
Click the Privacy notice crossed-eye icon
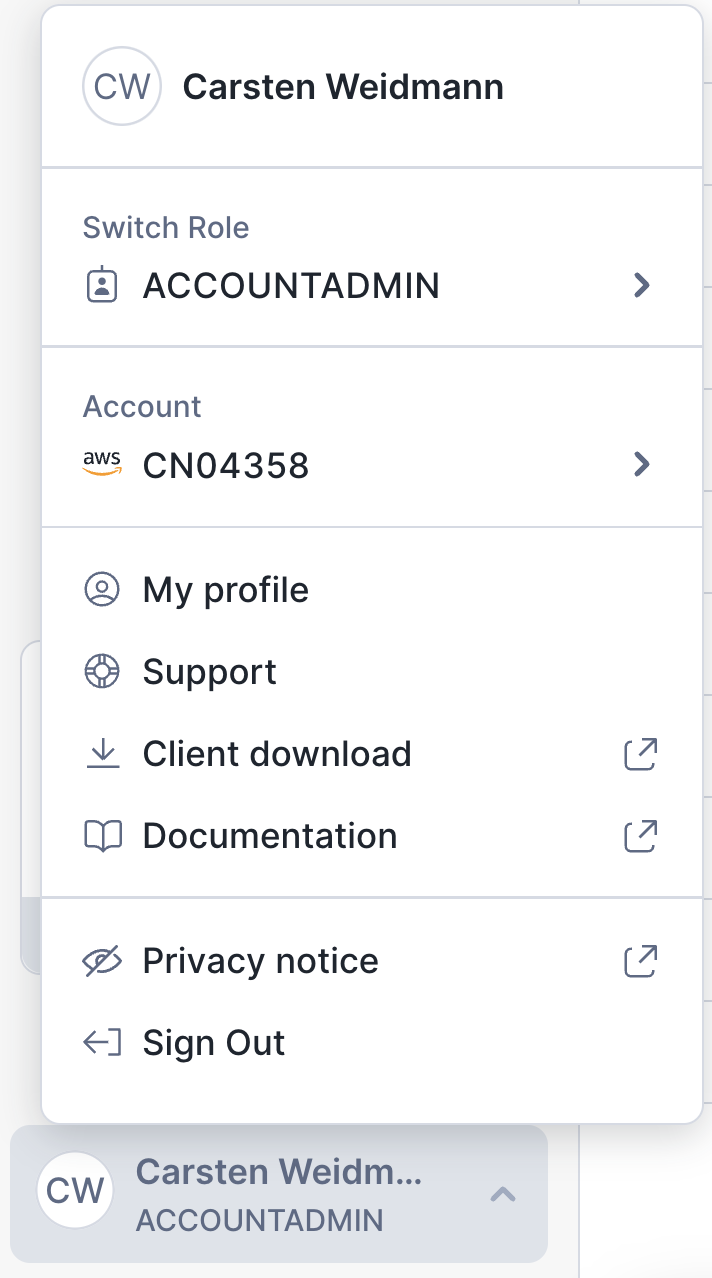pos(101,962)
